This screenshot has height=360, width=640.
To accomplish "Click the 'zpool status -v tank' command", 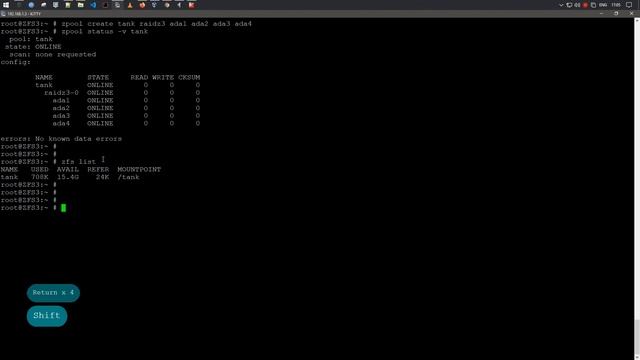I will click(x=104, y=31).
